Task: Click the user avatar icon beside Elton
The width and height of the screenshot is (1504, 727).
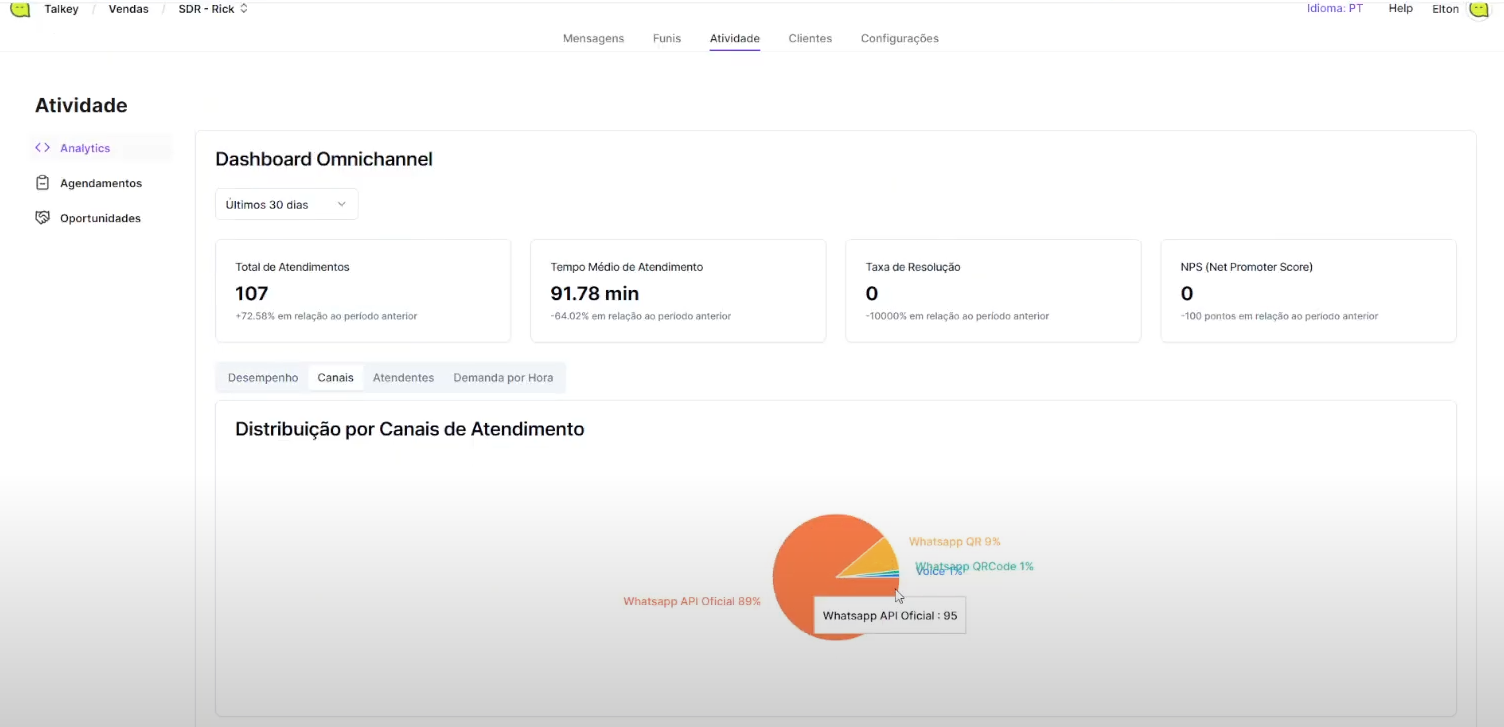Action: coord(1479,9)
